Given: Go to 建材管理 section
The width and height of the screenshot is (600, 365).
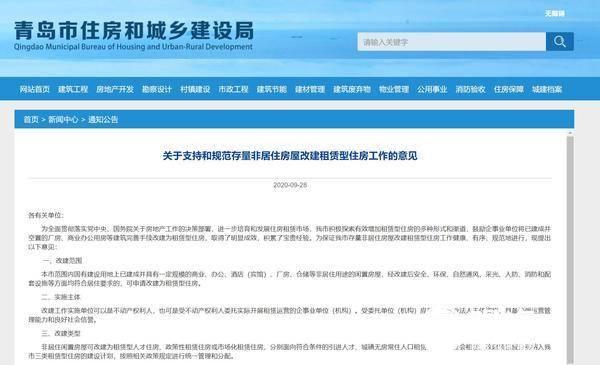Looking at the screenshot, I should coord(310,89).
